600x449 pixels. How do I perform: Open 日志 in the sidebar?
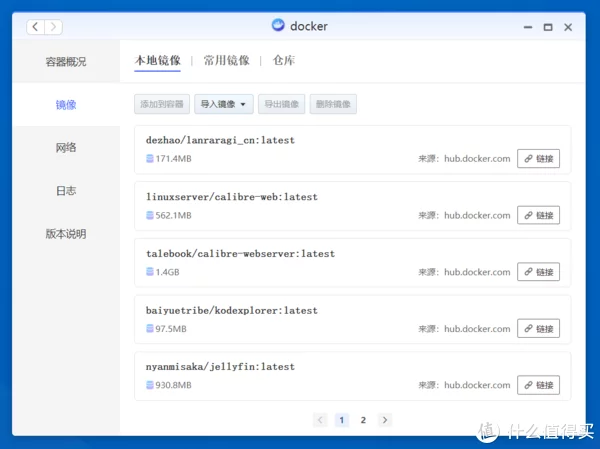click(x=66, y=191)
